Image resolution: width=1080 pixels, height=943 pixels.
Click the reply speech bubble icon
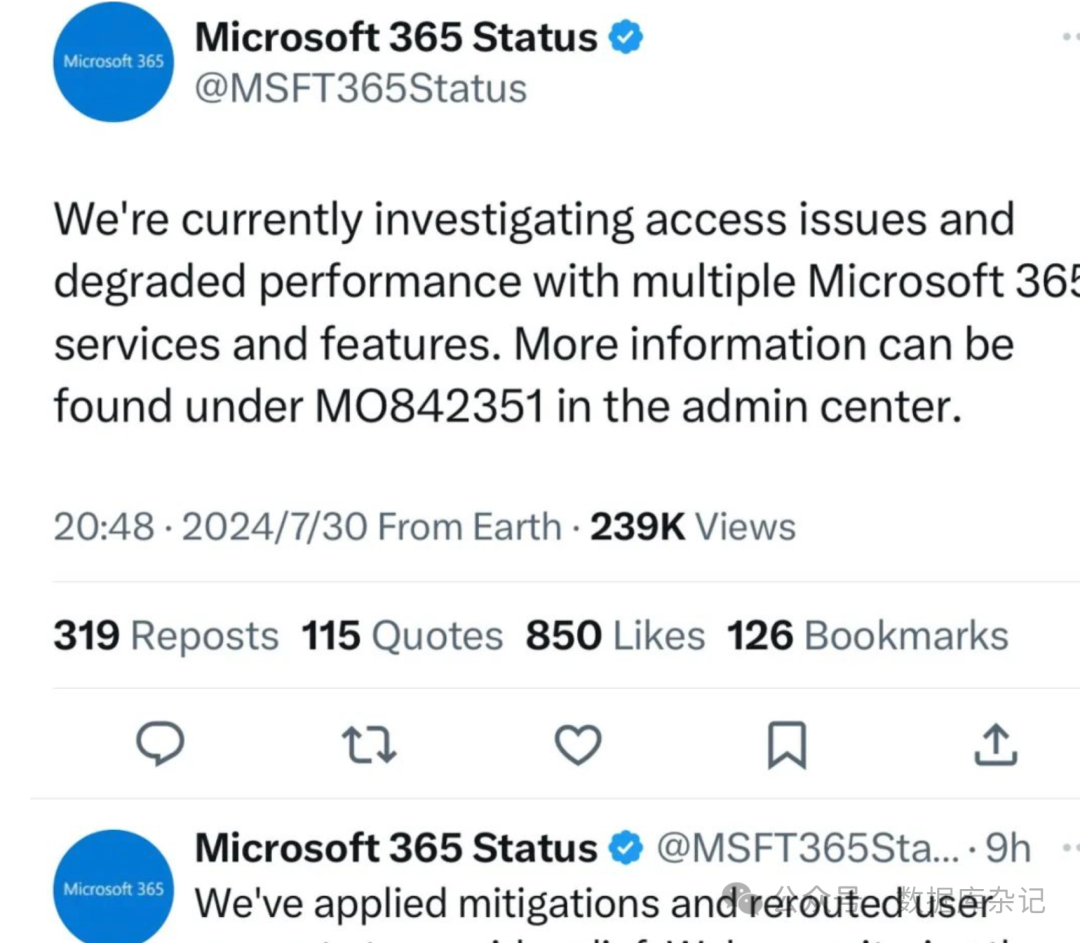point(159,745)
